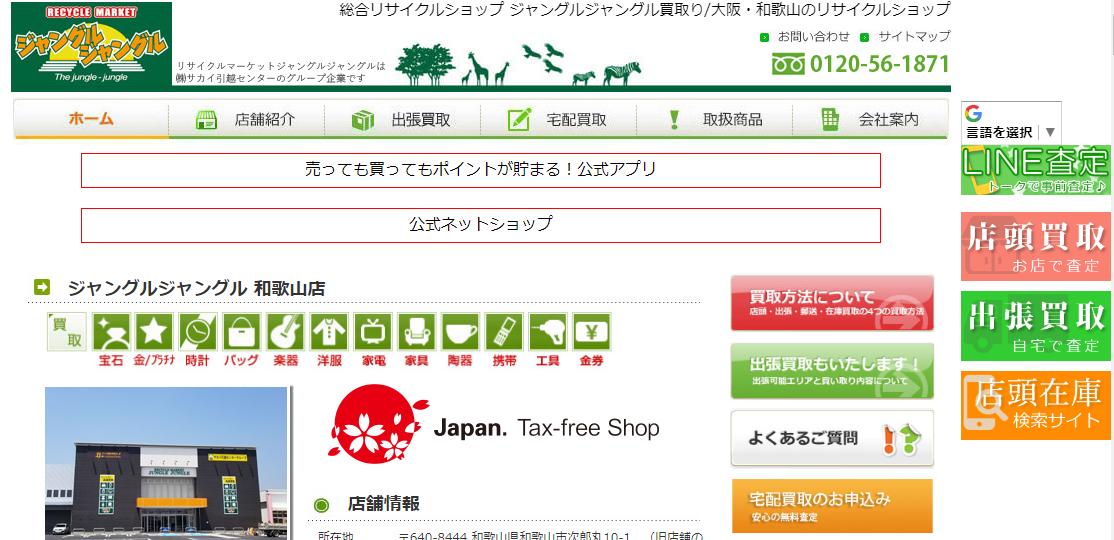Go to 宅配買取 in navigation bar
Viewport: 1114px width, 540px height.
558,119
